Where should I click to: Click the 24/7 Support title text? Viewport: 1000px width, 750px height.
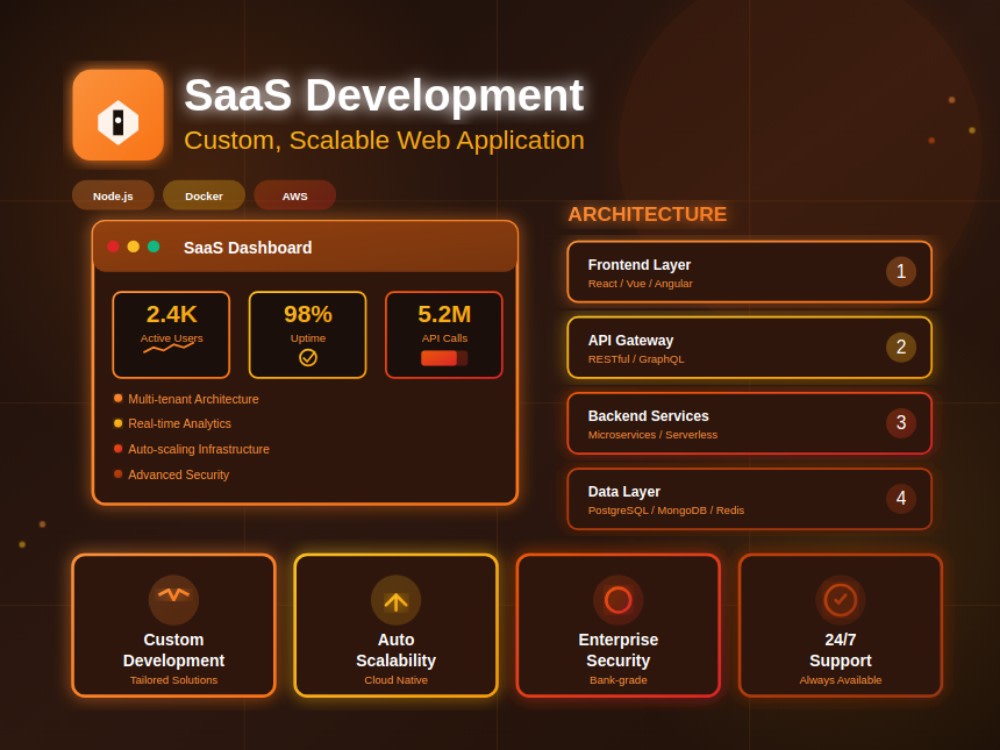841,650
